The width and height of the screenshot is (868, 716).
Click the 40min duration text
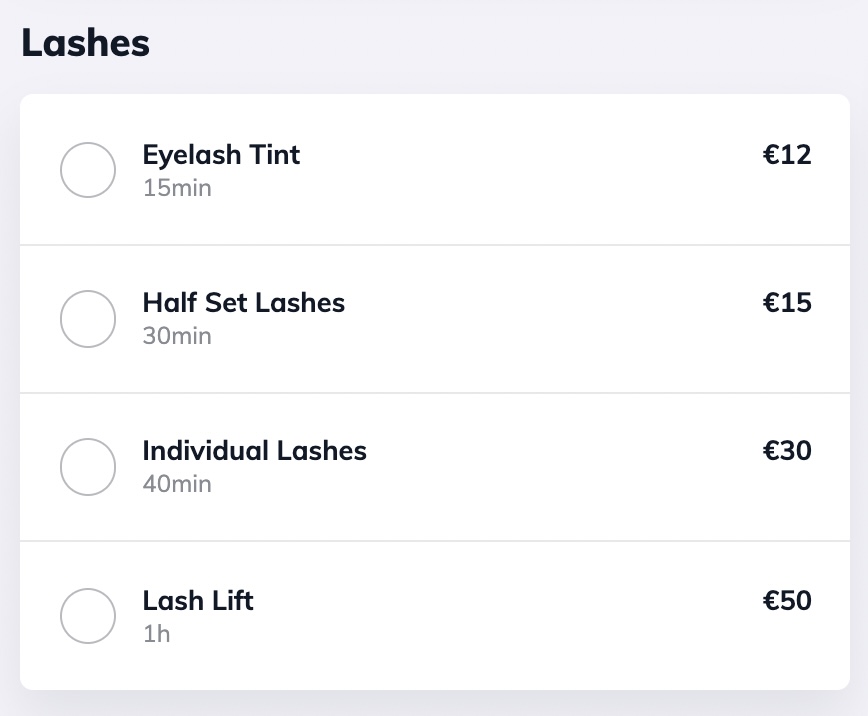click(177, 484)
